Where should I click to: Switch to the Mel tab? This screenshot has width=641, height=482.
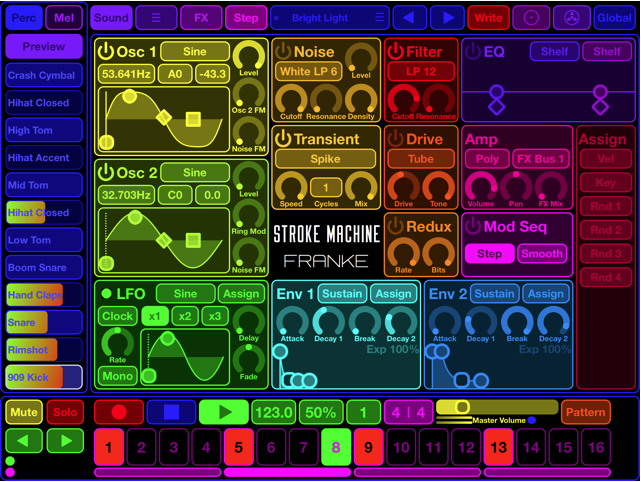coord(65,17)
